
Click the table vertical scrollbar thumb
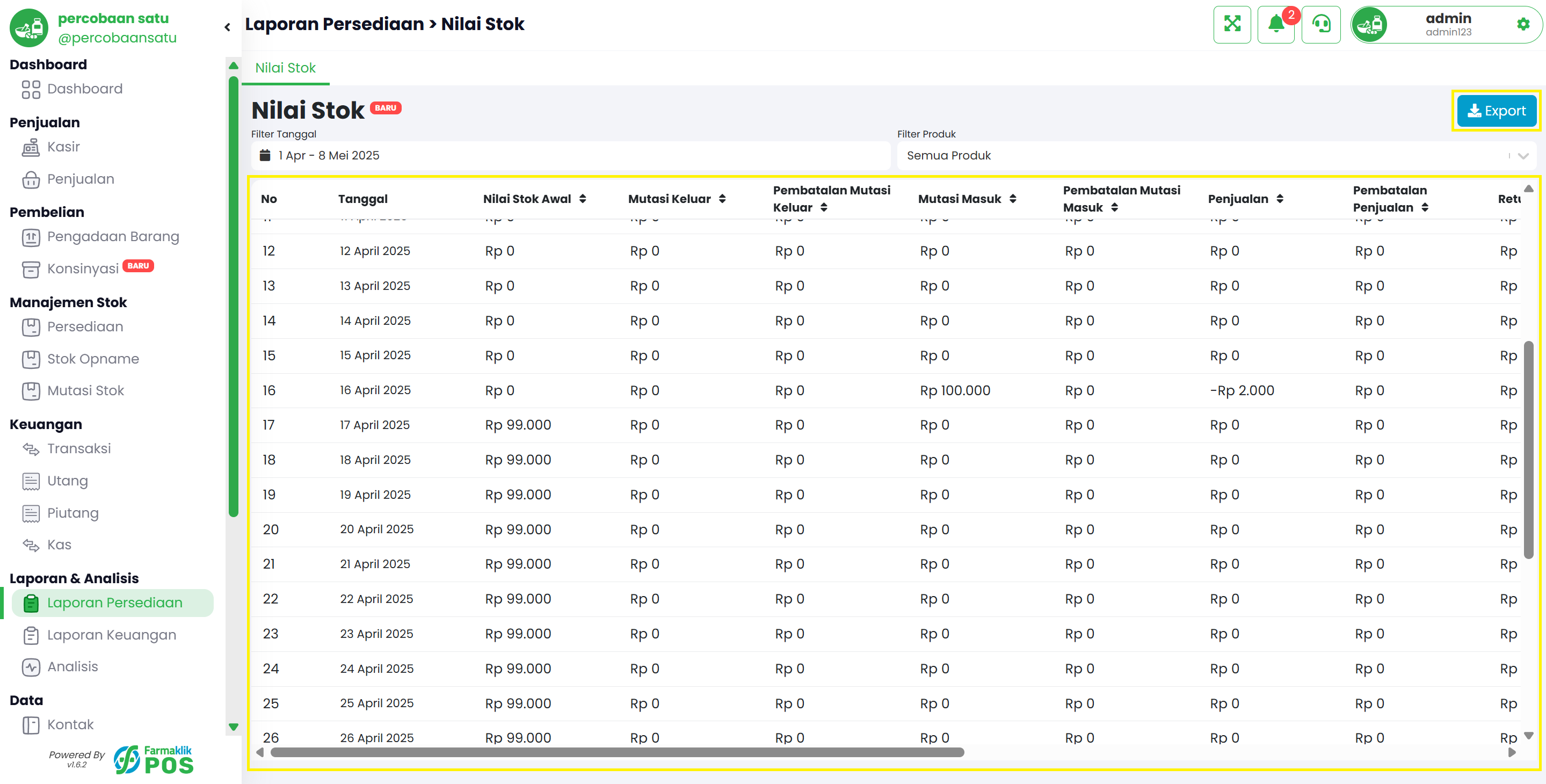tap(1528, 450)
